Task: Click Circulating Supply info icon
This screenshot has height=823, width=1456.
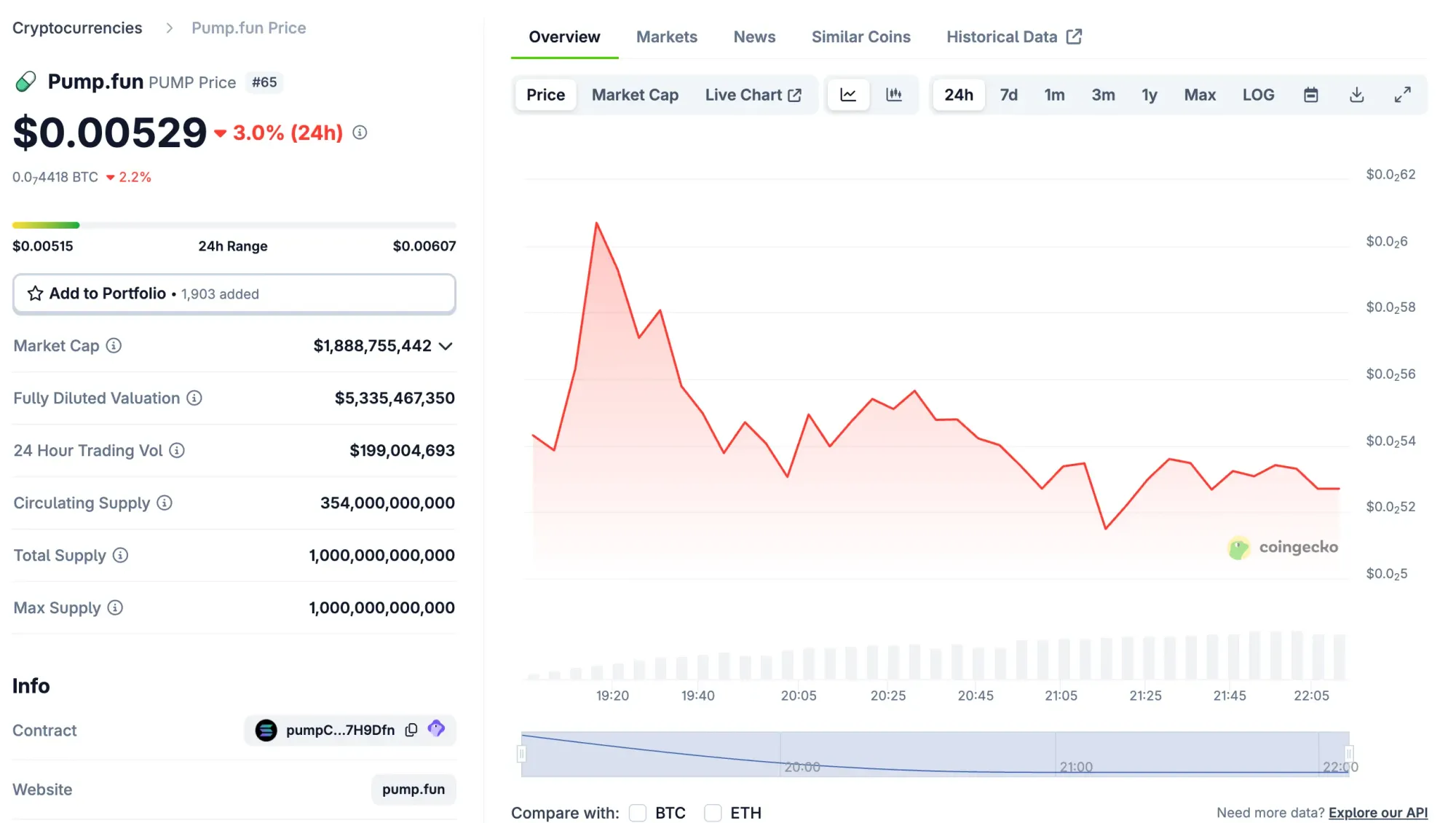Action: point(165,503)
